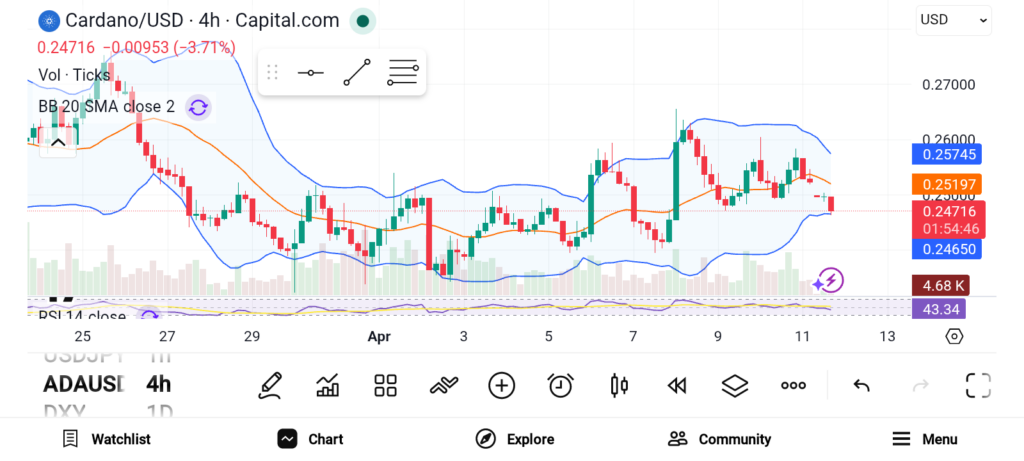Open the 4h timeframe selector
The width and height of the screenshot is (1024, 461).
tap(158, 384)
